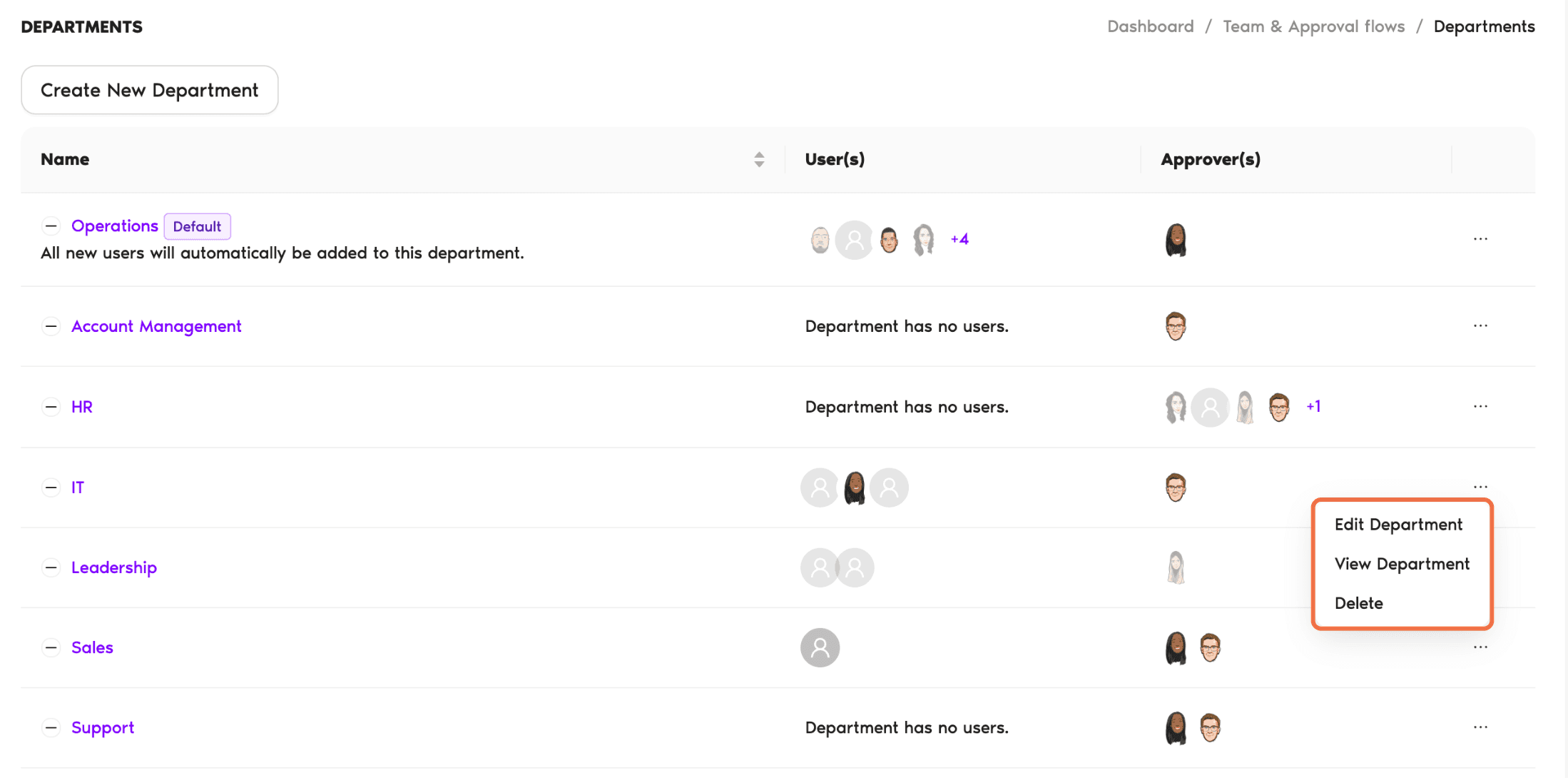Open the IT department link
The height and width of the screenshot is (778, 1568).
pos(78,487)
